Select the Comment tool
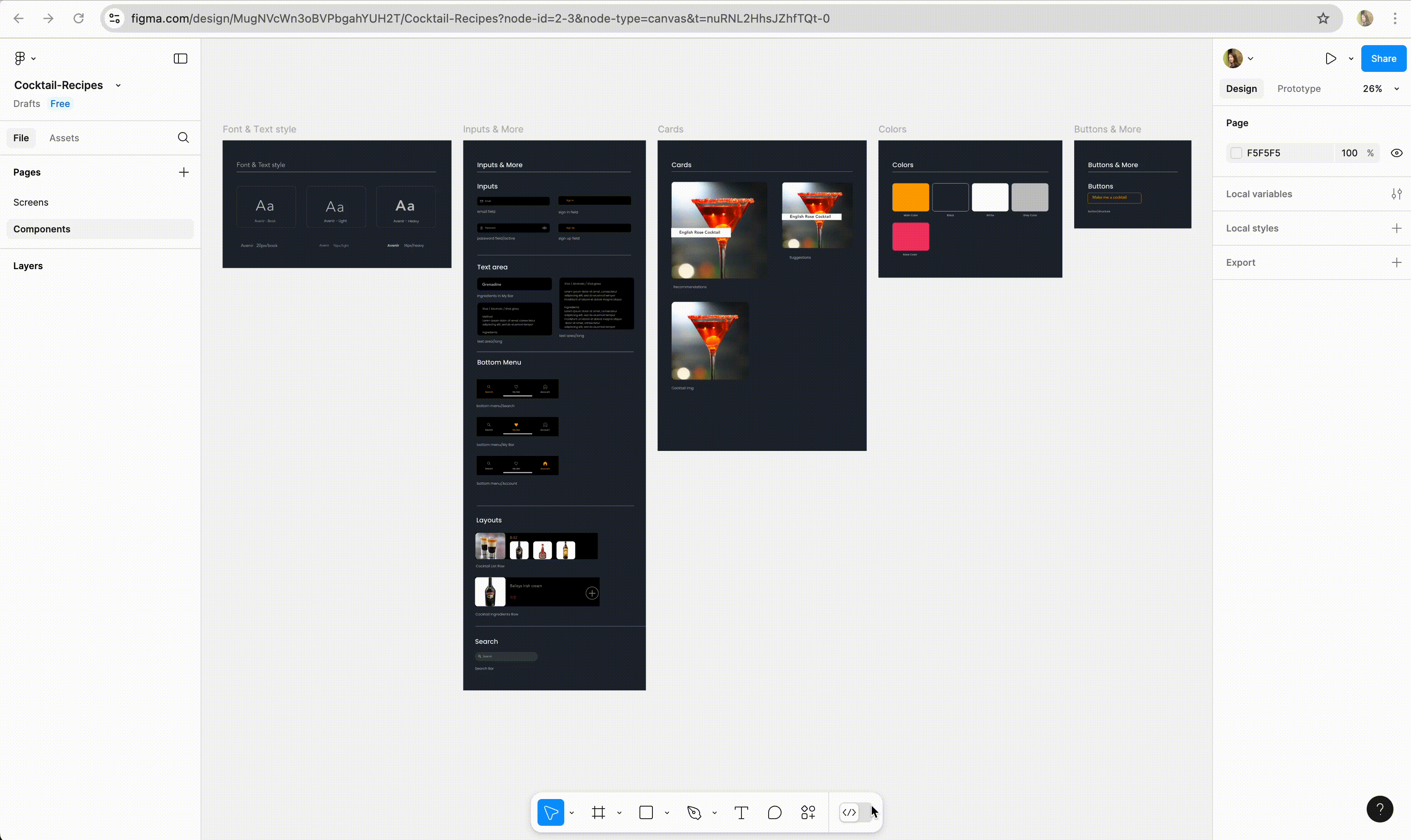Viewport: 1411px width, 840px height. point(774,813)
